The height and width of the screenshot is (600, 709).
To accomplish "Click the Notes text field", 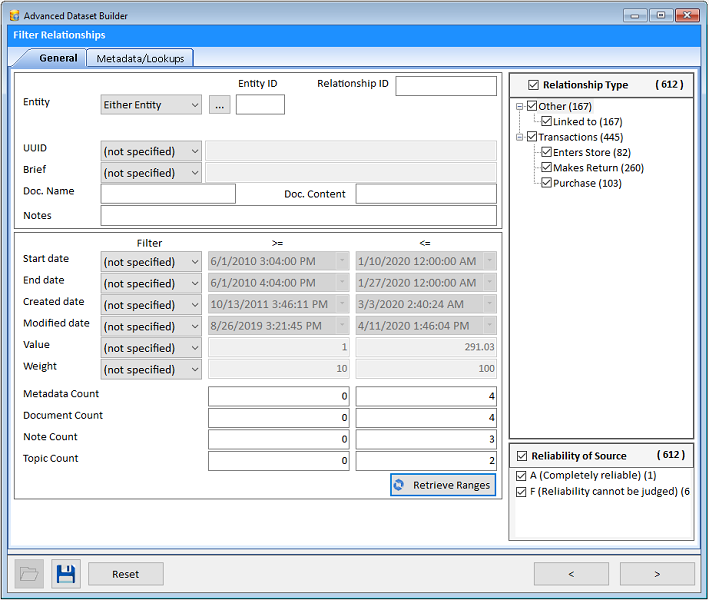I will coord(298,216).
